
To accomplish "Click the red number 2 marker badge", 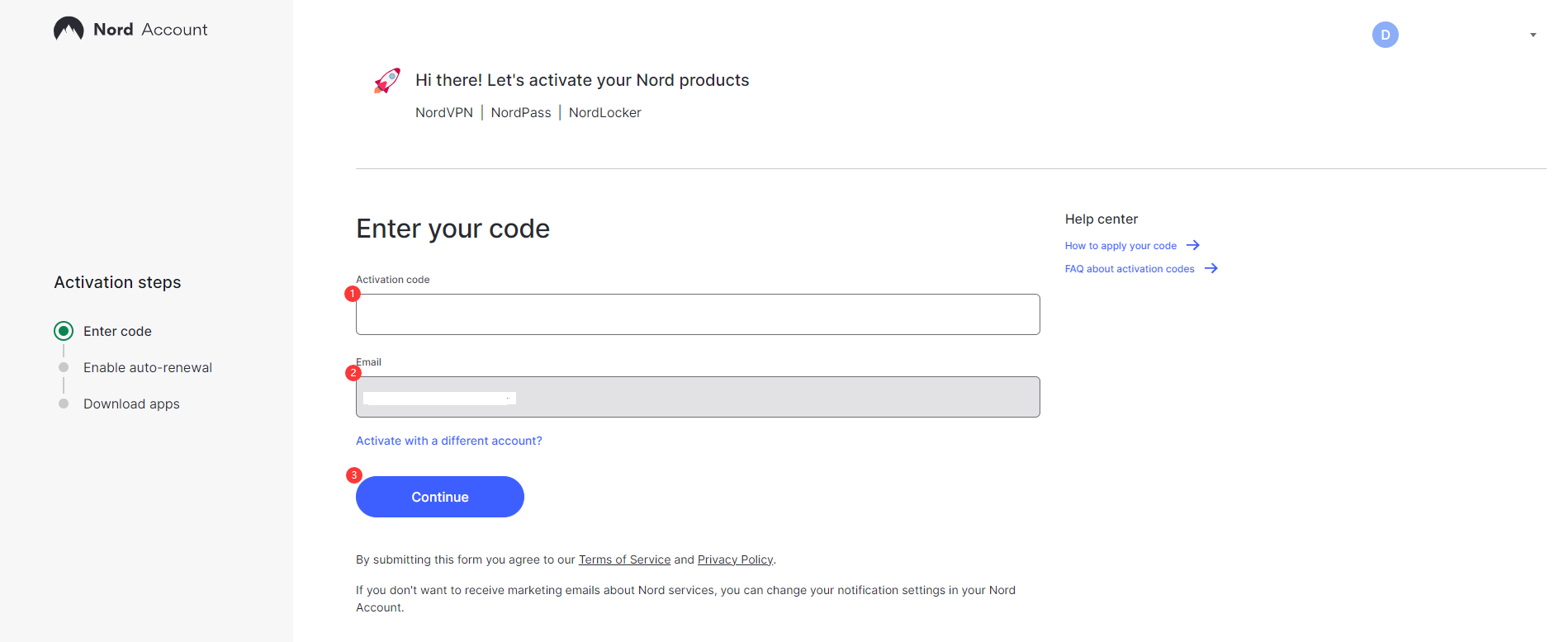I will (353, 373).
